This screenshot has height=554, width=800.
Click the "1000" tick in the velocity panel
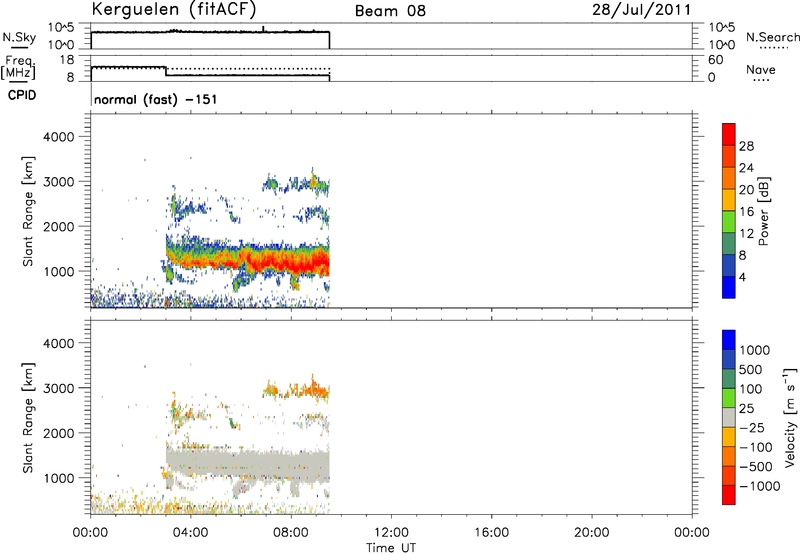pyautogui.click(x=58, y=478)
